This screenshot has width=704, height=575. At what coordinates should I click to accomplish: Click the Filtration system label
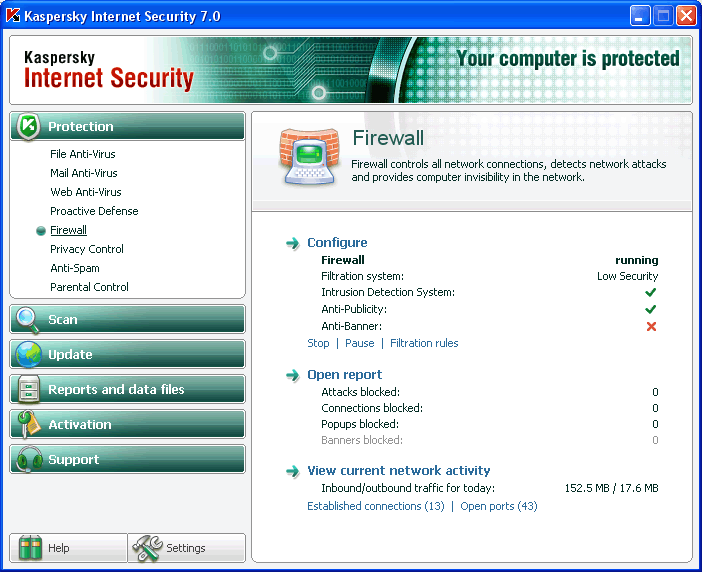click(x=362, y=277)
